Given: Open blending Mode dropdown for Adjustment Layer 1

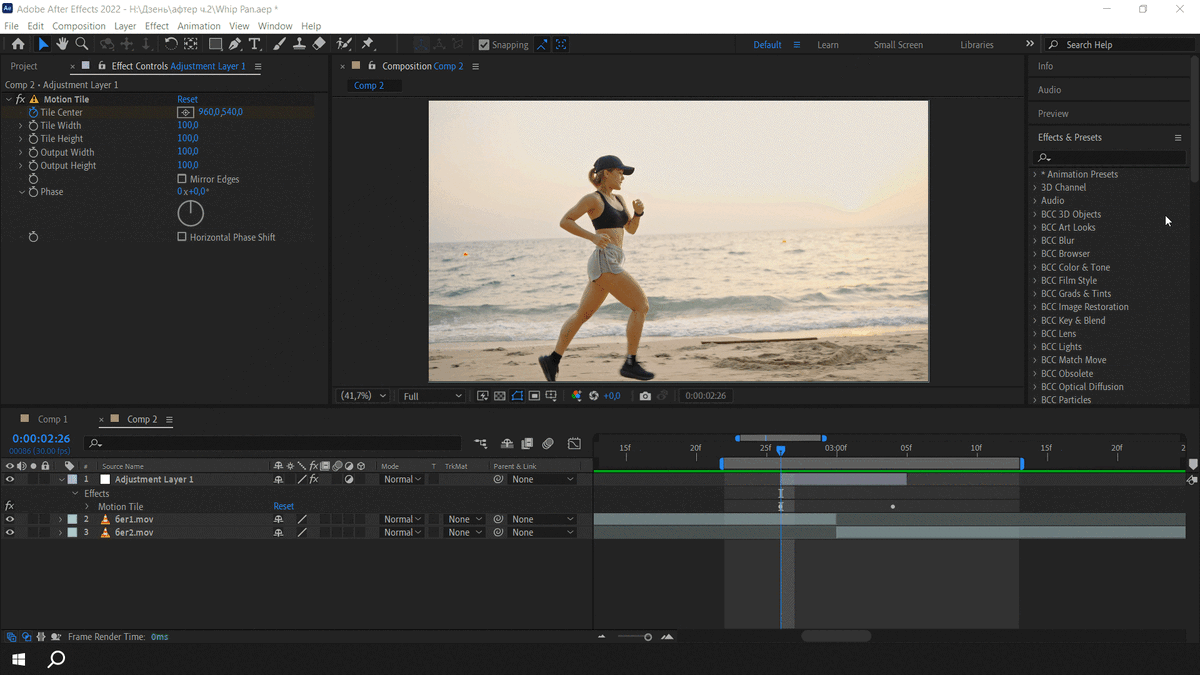Looking at the screenshot, I should coord(402,480).
